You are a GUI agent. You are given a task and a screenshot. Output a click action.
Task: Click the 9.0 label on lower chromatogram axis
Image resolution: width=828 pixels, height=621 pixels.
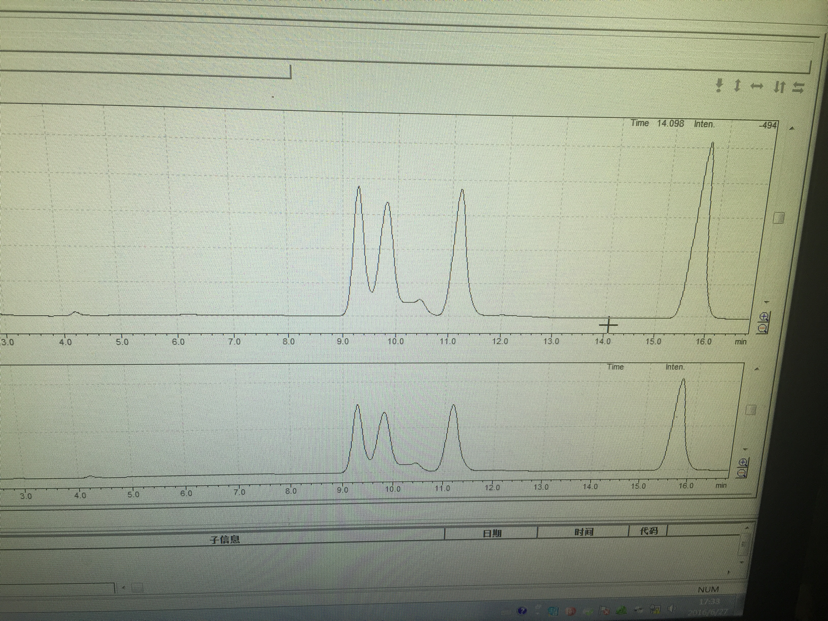pyautogui.click(x=342, y=490)
